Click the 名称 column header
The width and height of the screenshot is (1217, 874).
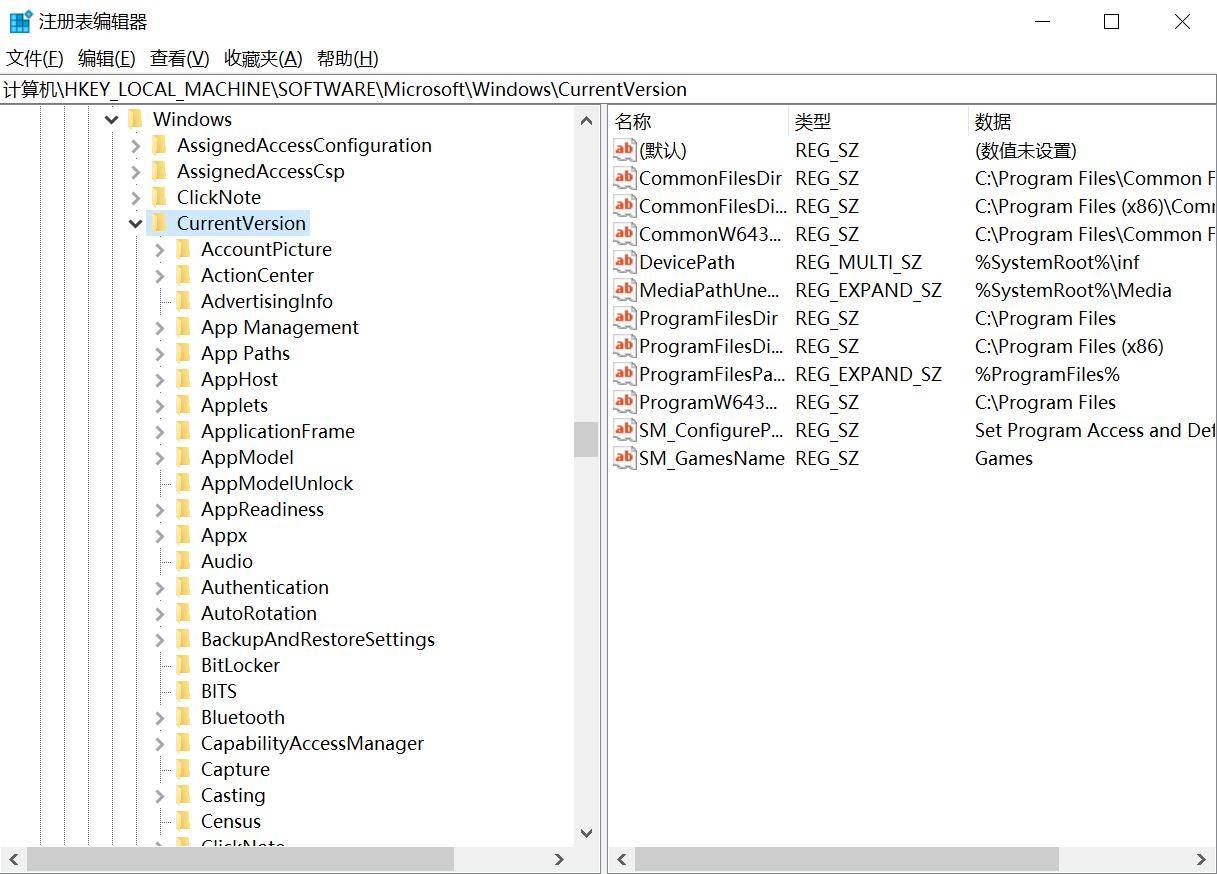(x=633, y=122)
